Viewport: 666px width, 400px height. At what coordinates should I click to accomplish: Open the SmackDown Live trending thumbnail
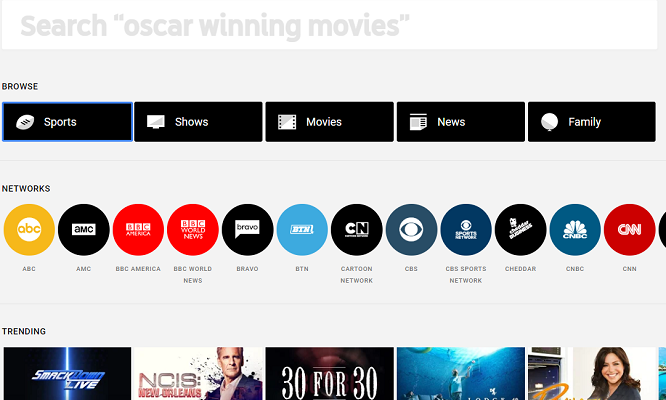(x=67, y=374)
